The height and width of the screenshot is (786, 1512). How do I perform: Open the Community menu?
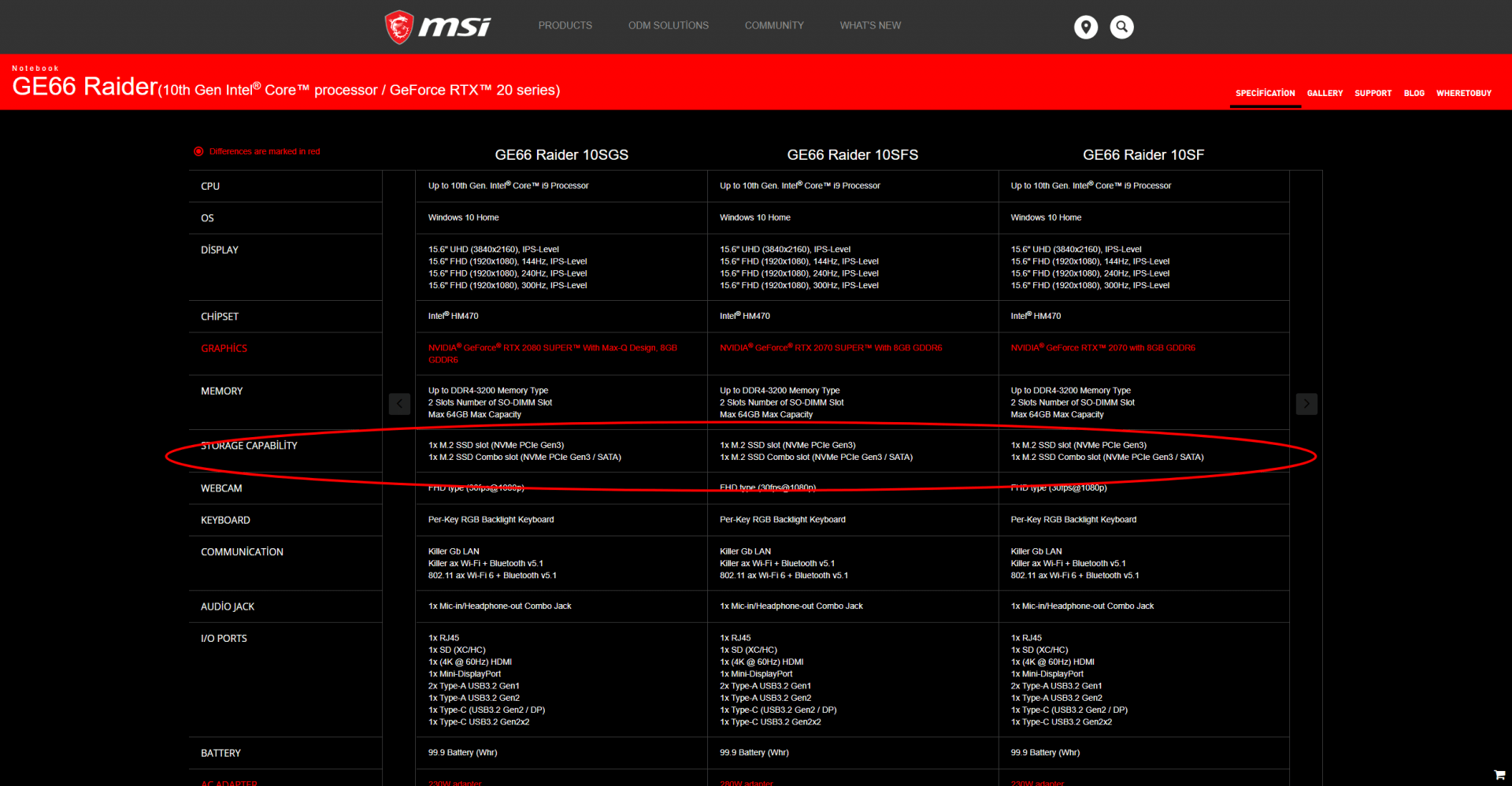tap(774, 26)
